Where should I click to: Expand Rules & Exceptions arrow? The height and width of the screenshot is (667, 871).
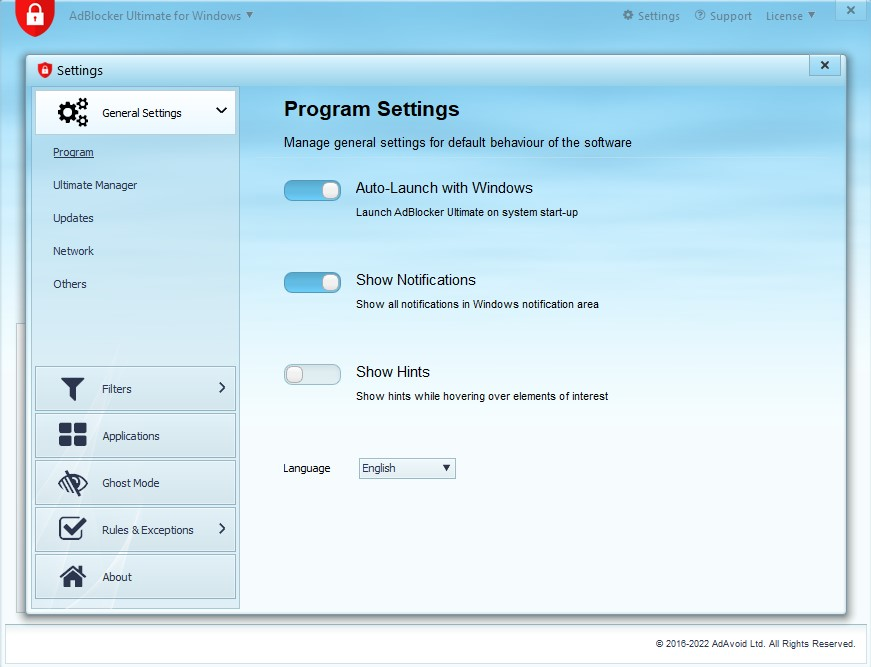[222, 529]
